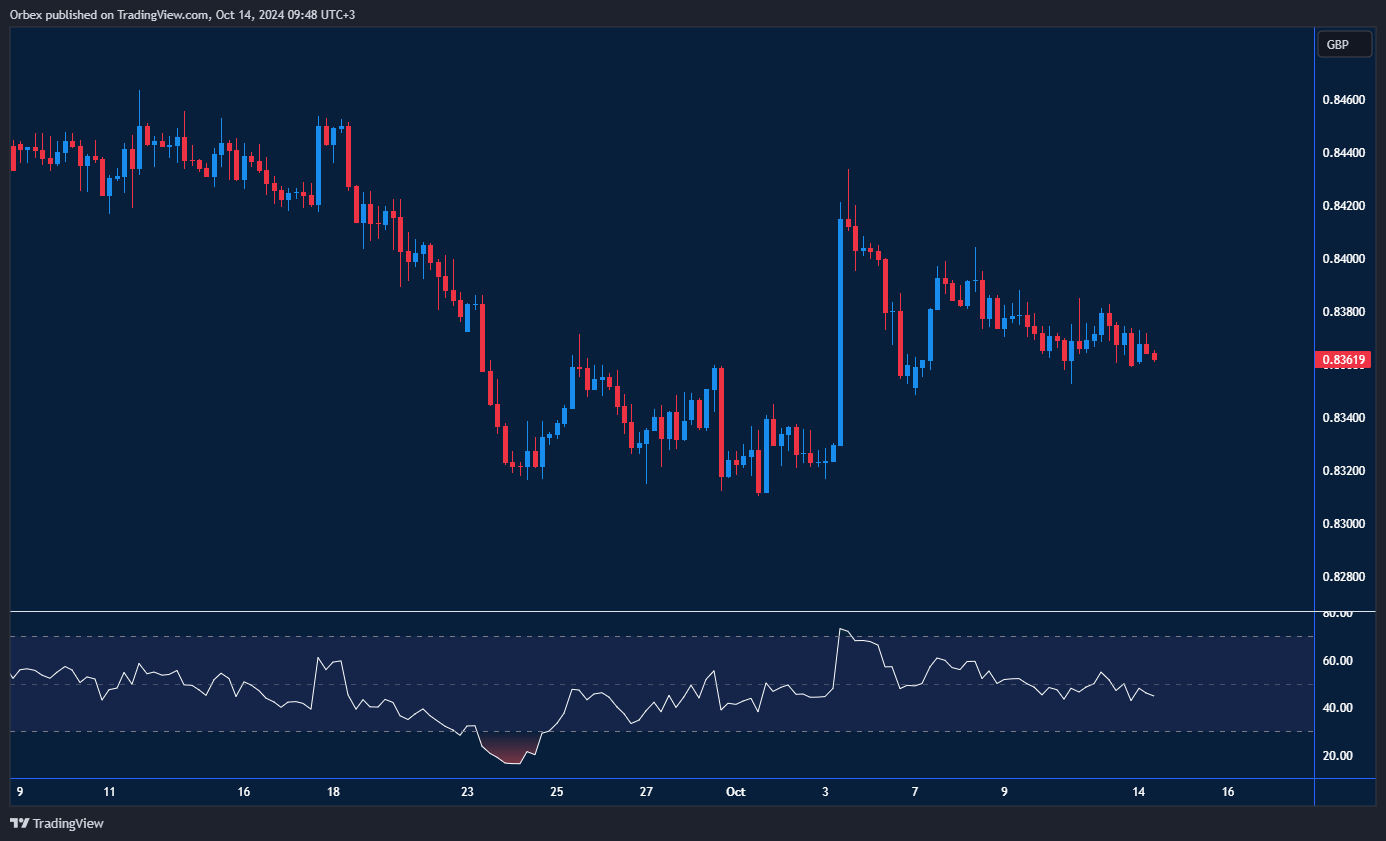Click the 18 date axis label

(x=333, y=792)
